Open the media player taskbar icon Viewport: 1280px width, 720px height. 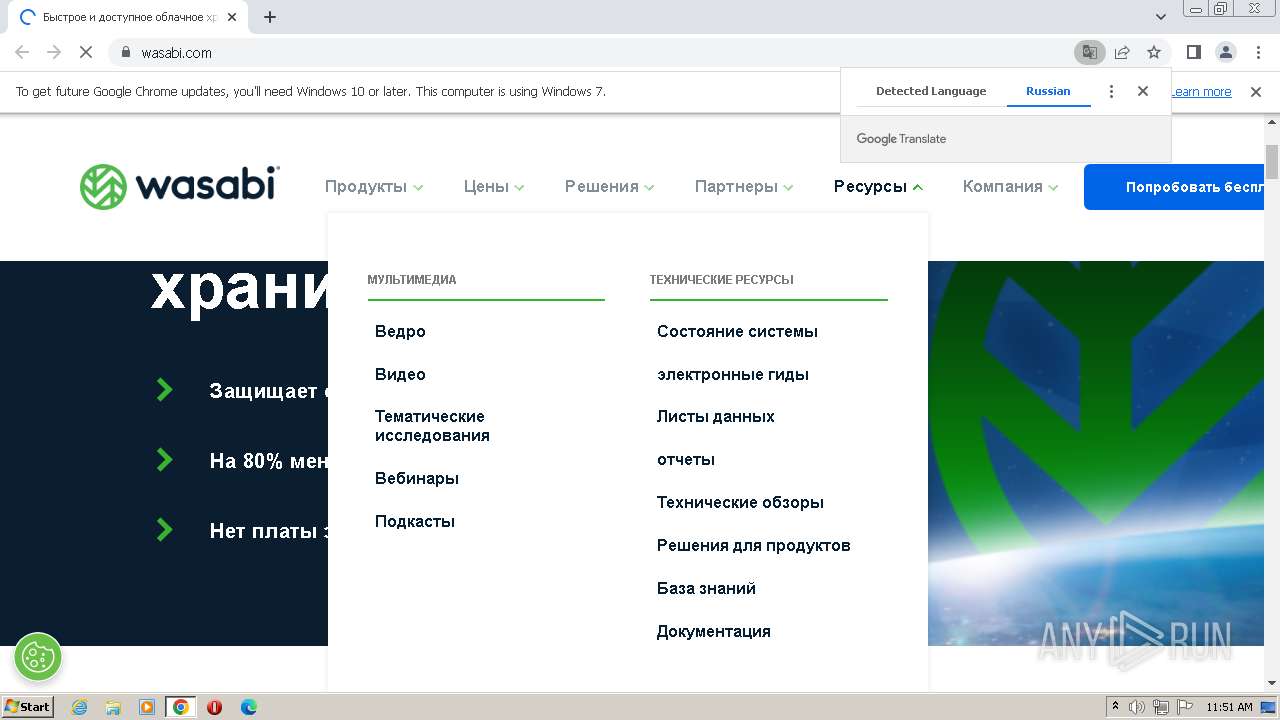coord(147,707)
